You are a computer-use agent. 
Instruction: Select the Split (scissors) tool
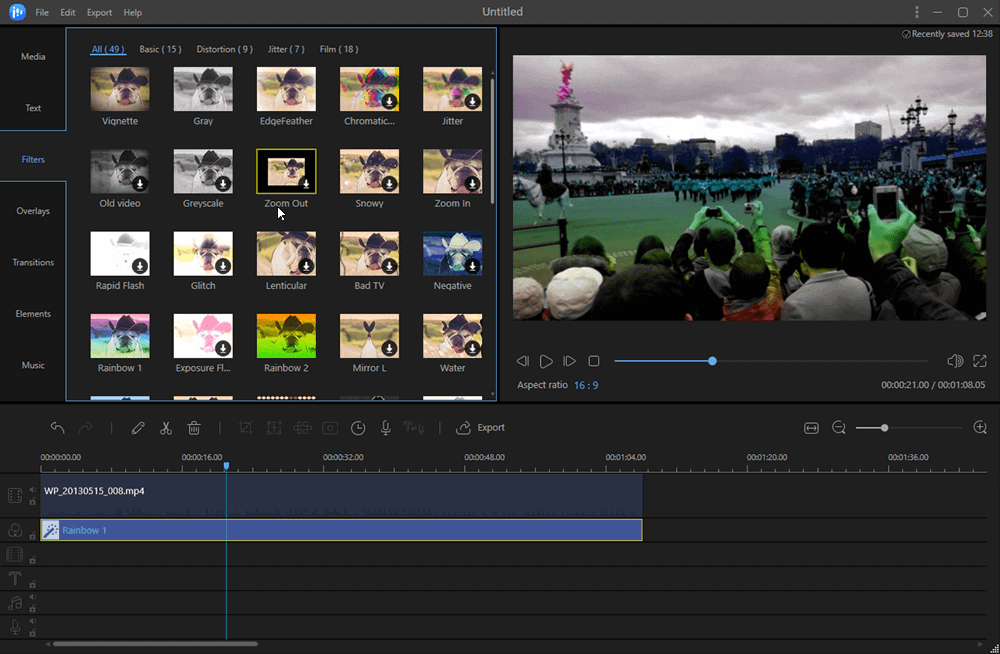coord(165,428)
